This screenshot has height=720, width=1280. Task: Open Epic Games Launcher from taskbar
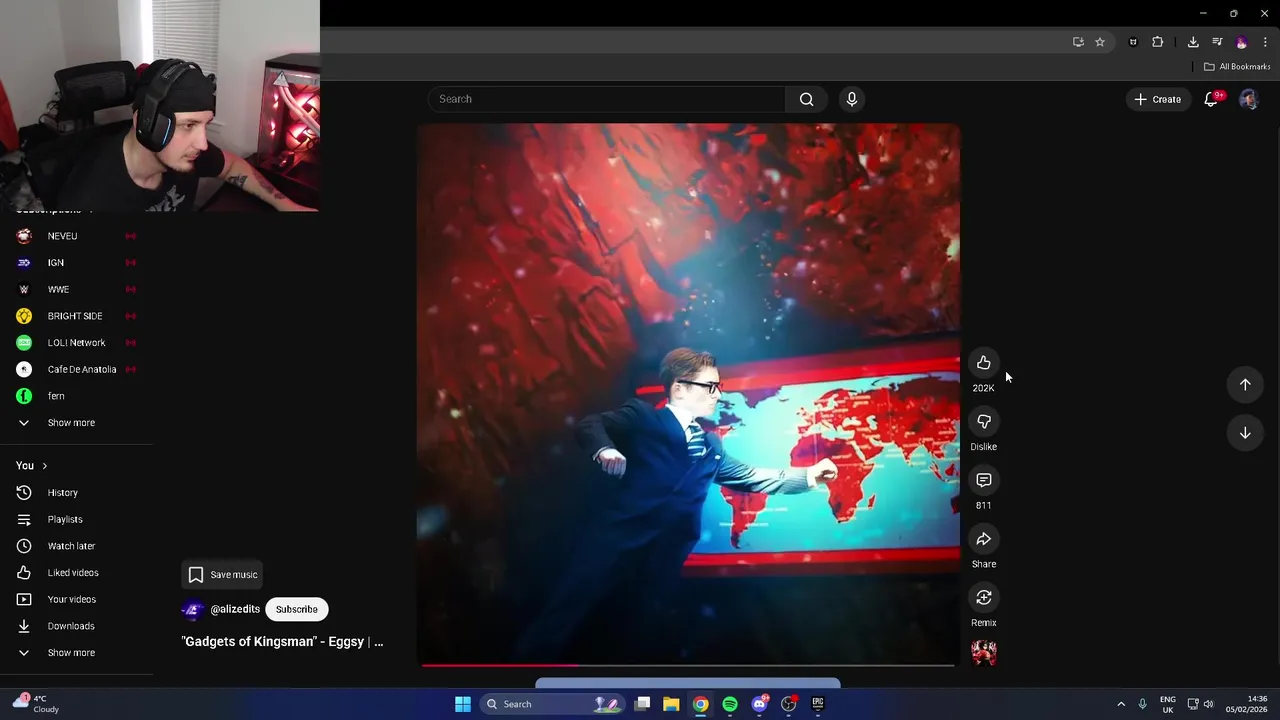point(818,704)
